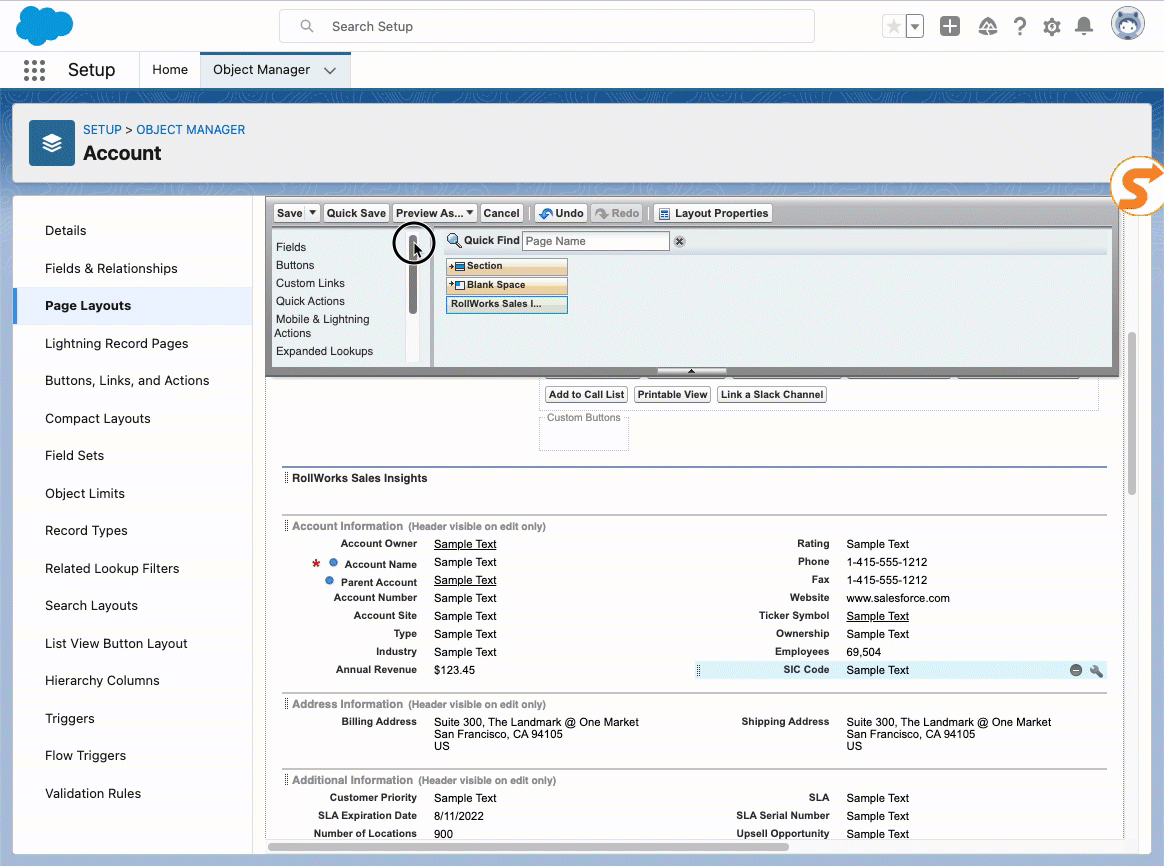Click the user avatar icon
Screen dimensions: 1164x866
(x=1127, y=25)
